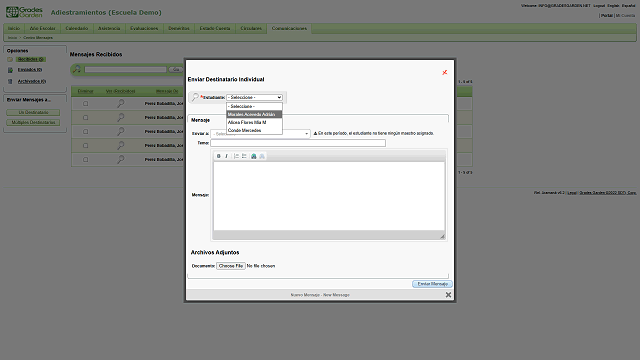
Task: Select student Alicea Flores Itila M
Action: (254, 122)
